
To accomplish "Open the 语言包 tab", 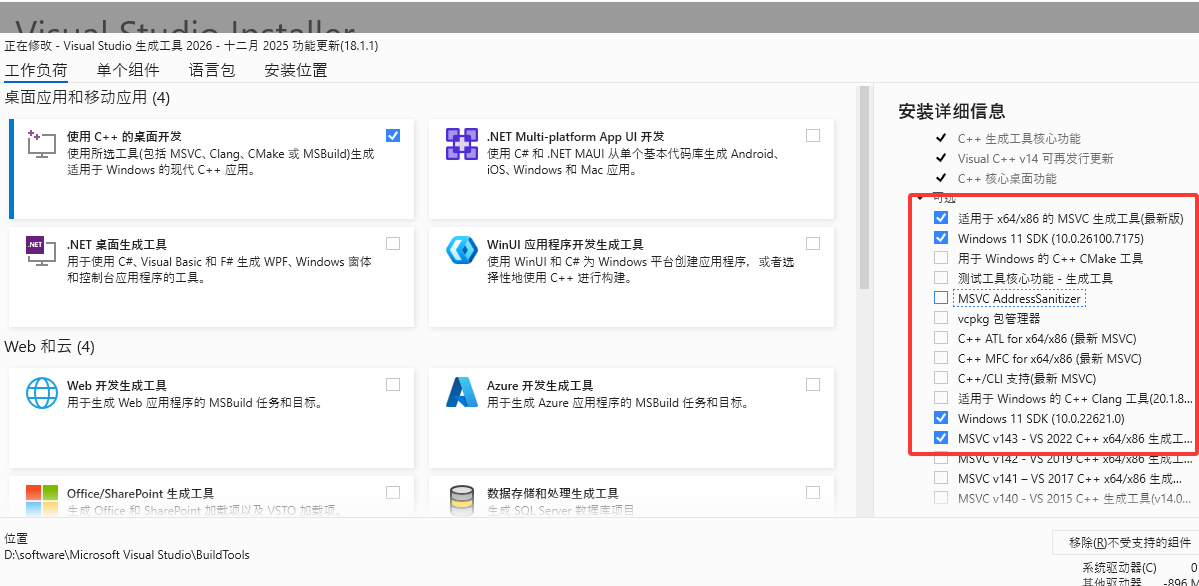I will click(x=212, y=70).
